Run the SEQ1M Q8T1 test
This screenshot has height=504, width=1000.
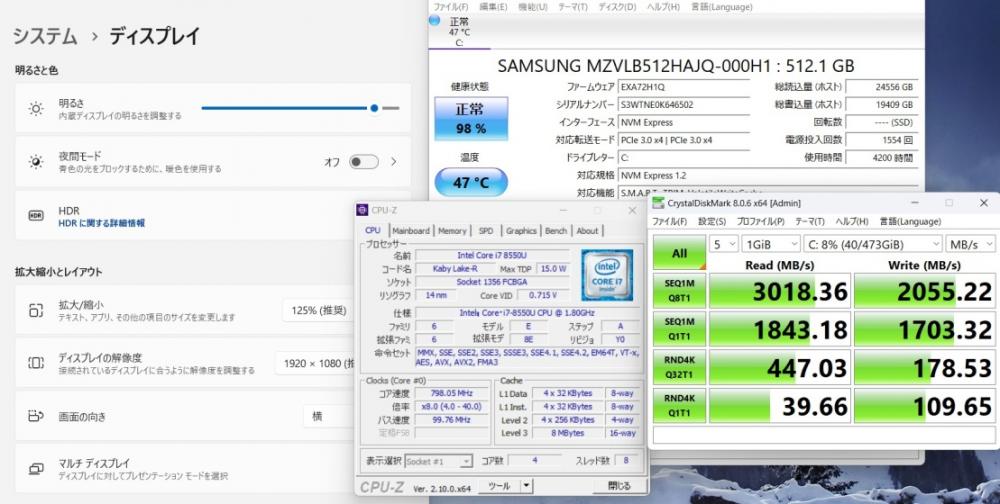(x=679, y=291)
